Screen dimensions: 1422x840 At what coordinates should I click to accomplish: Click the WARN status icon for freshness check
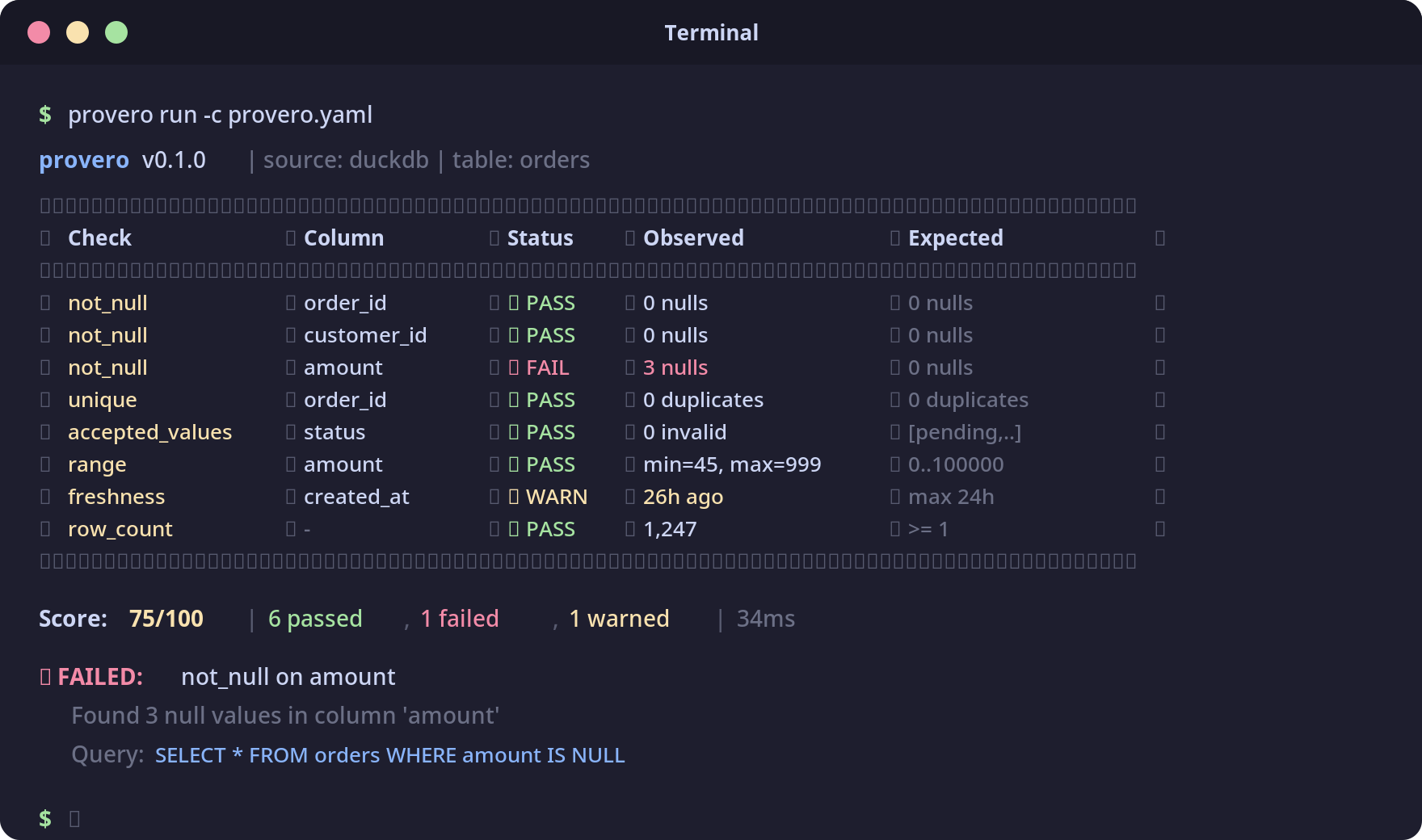tap(514, 497)
